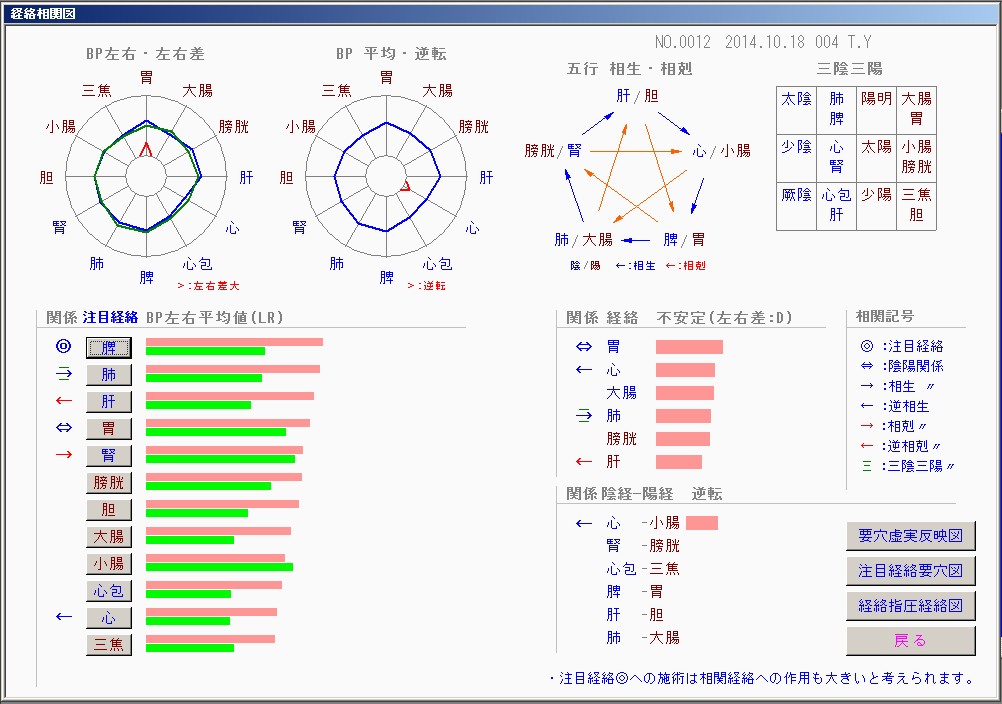Select the 膀胱 meridian button
Screen dimensions: 1002x704
[x=109, y=483]
